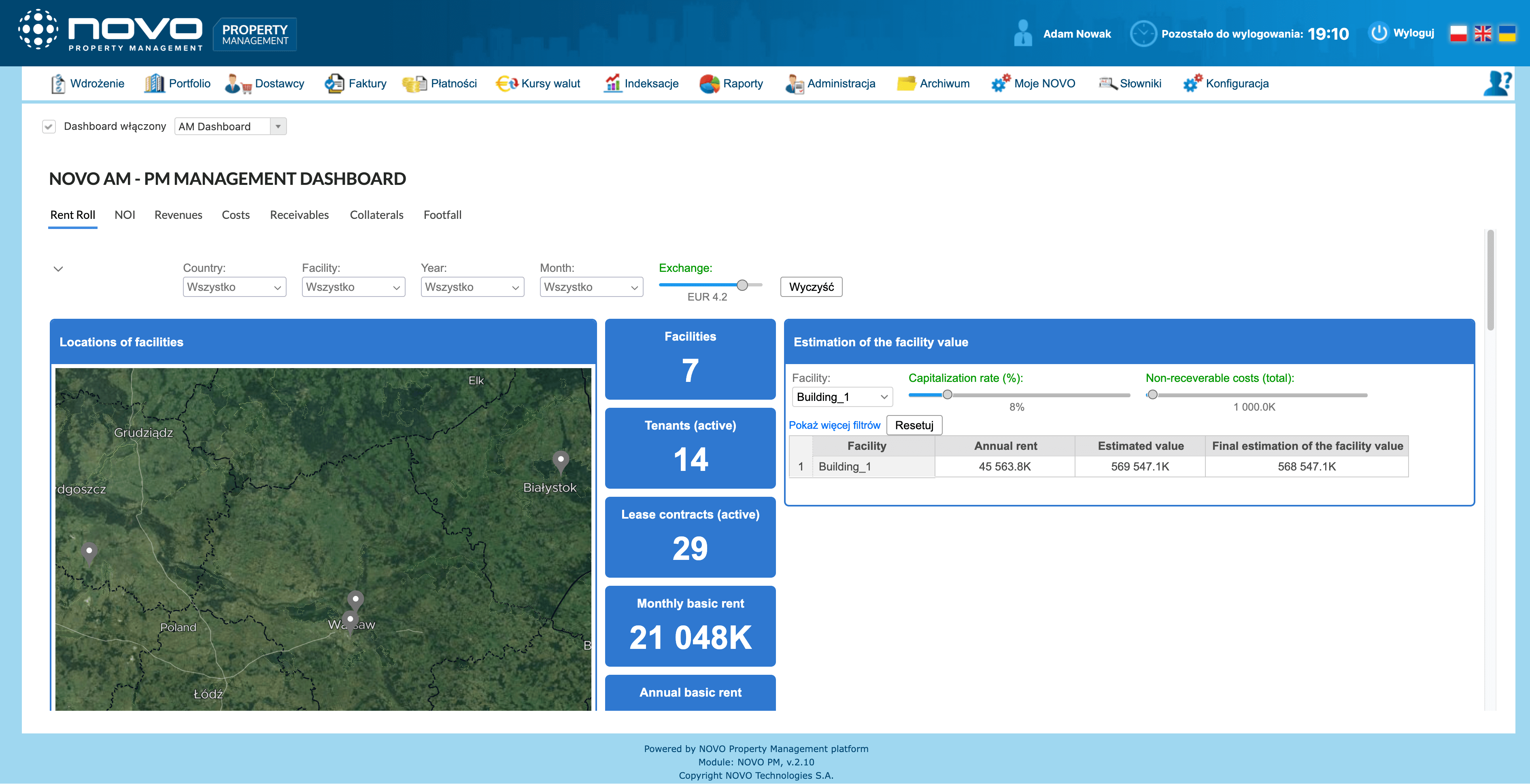Toggle the Dashboard włączony checkbox
The height and width of the screenshot is (784, 1530).
(49, 126)
